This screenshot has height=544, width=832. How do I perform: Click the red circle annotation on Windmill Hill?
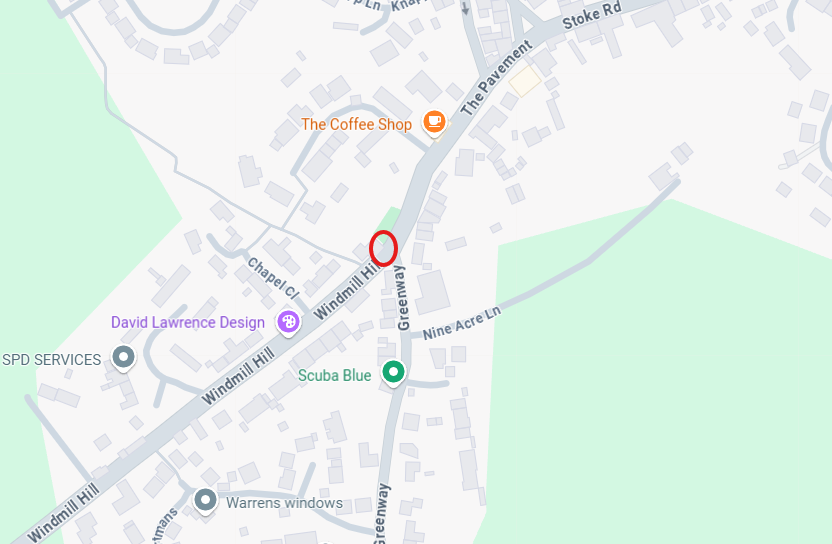pyautogui.click(x=384, y=248)
